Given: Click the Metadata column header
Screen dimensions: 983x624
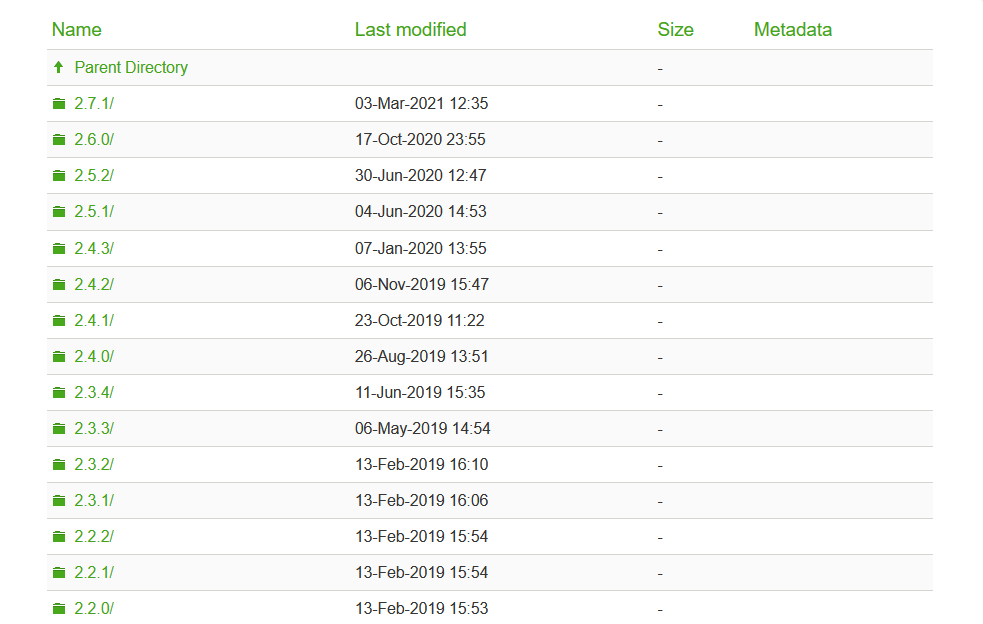Looking at the screenshot, I should pos(792,30).
